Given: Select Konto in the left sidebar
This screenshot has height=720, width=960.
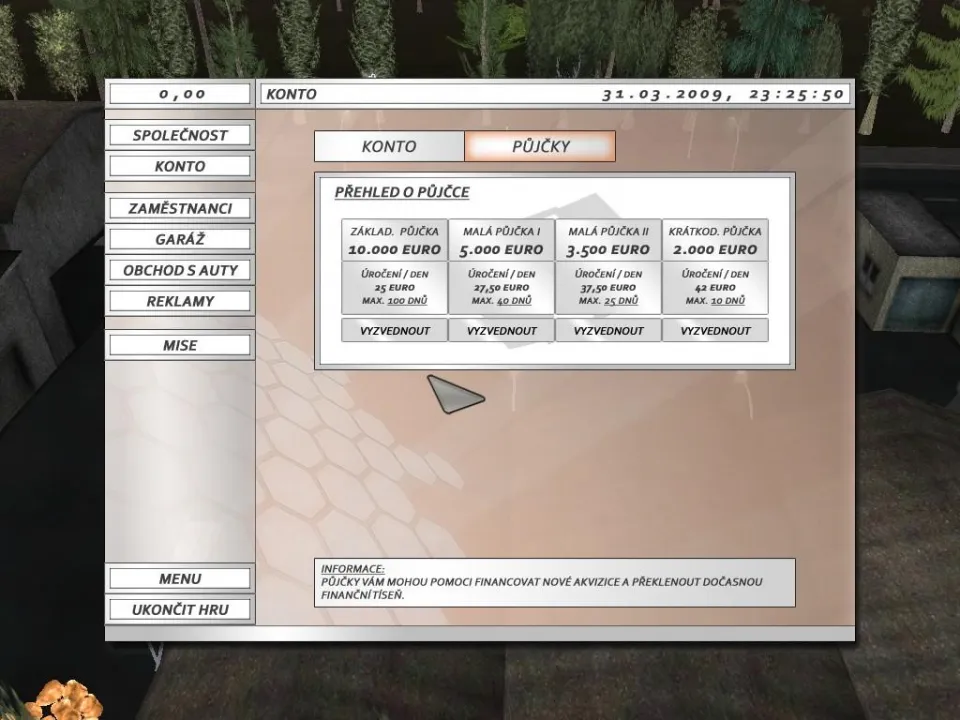Looking at the screenshot, I should click(x=180, y=166).
